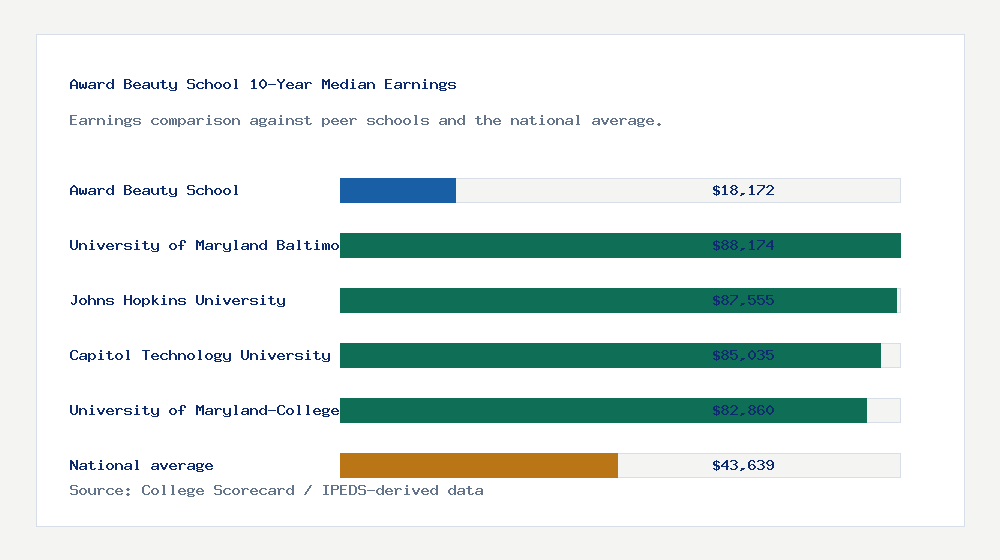
Task: Click the $87,555 earnings value
Action: (743, 300)
